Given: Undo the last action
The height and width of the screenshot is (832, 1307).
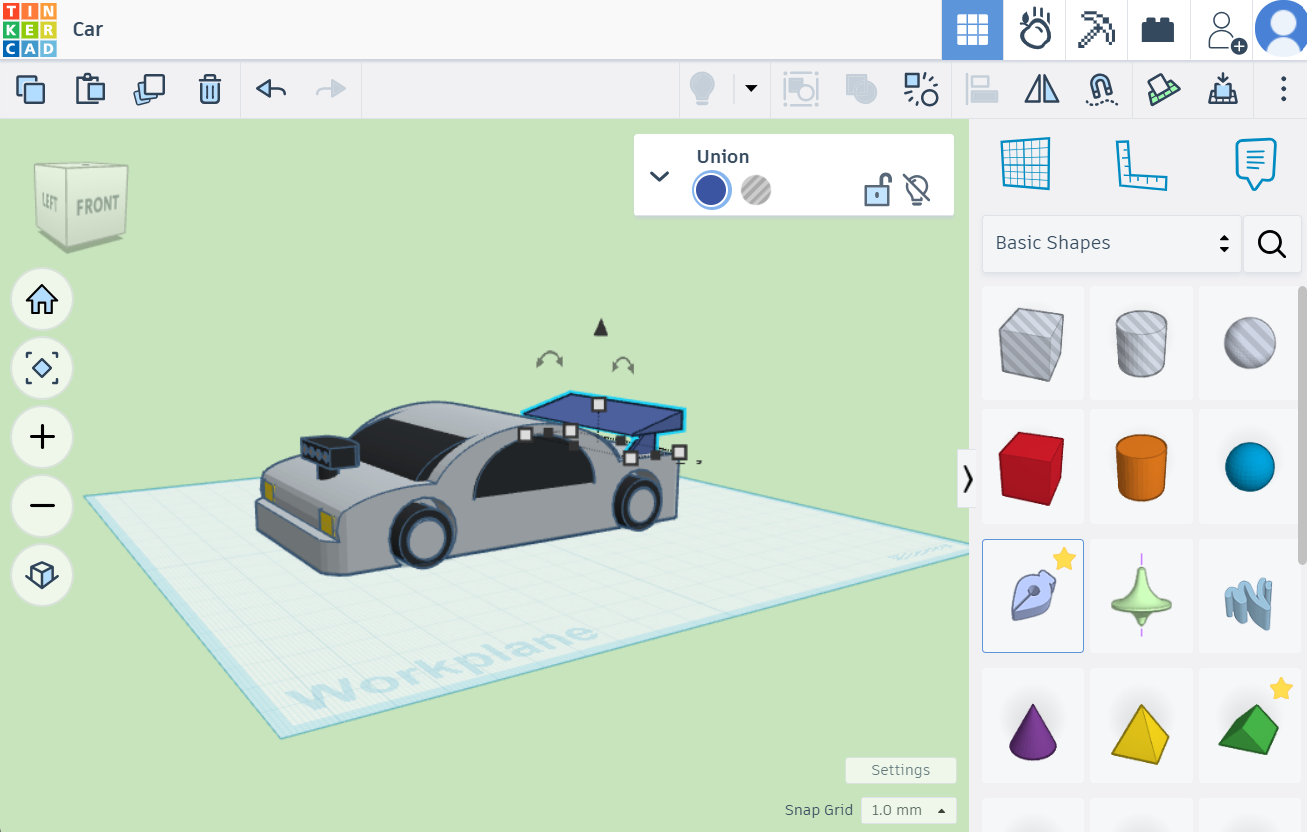Looking at the screenshot, I should click(271, 89).
